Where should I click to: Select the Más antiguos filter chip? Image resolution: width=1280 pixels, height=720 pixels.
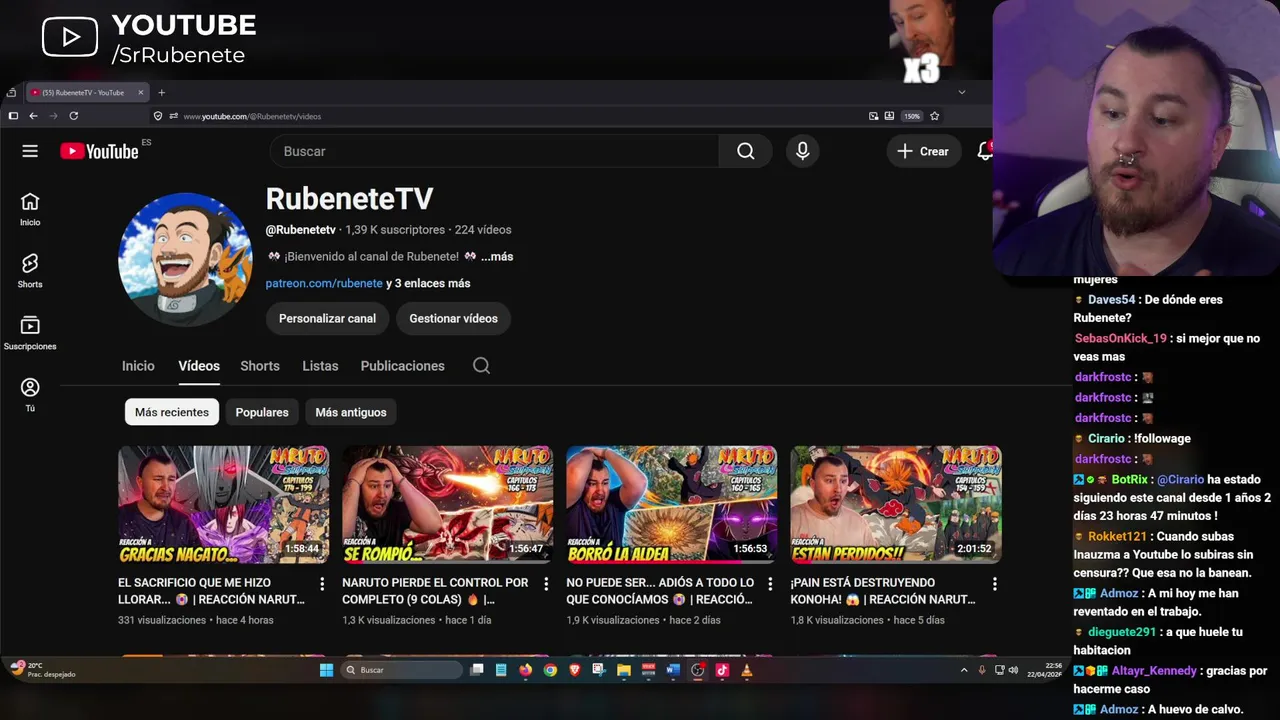click(x=351, y=412)
